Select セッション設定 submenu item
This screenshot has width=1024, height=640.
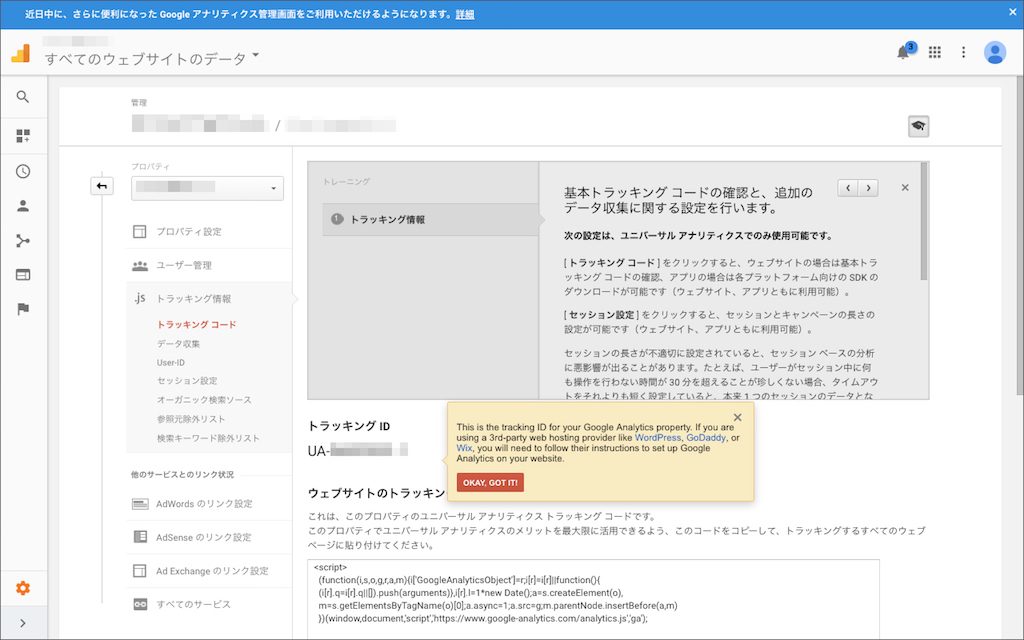click(x=187, y=381)
